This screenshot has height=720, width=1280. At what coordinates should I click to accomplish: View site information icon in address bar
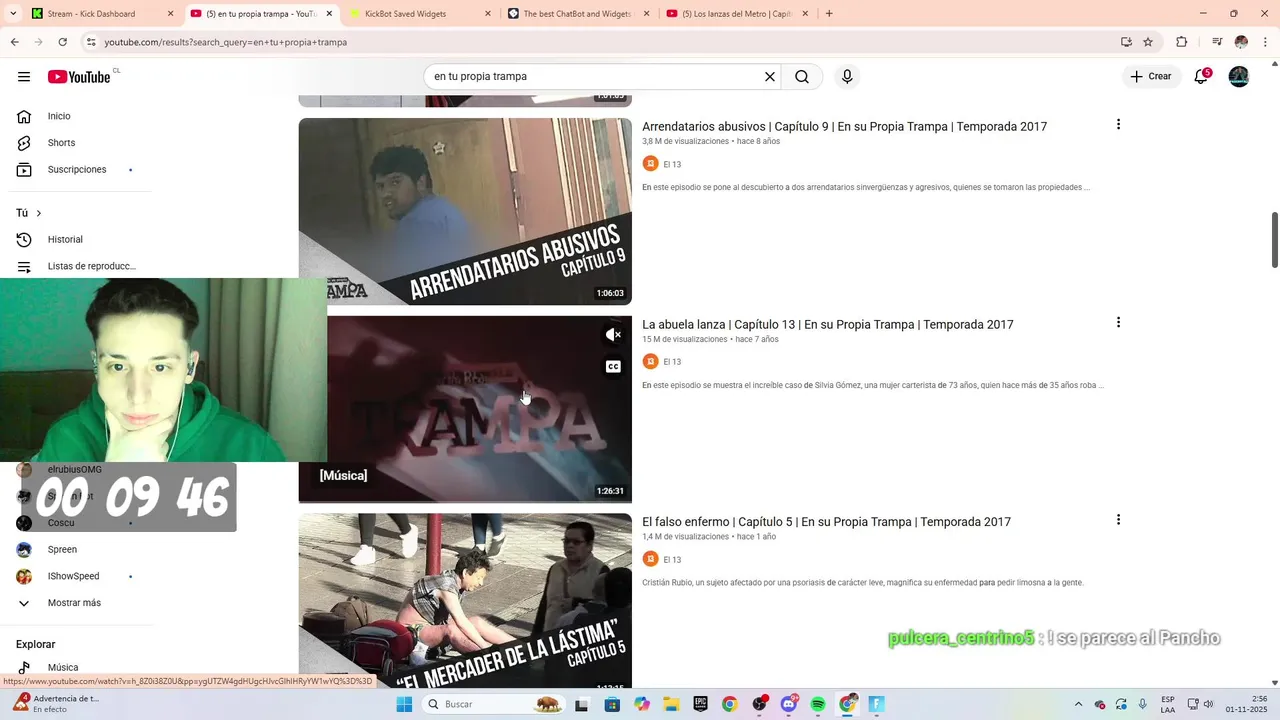[x=91, y=42]
